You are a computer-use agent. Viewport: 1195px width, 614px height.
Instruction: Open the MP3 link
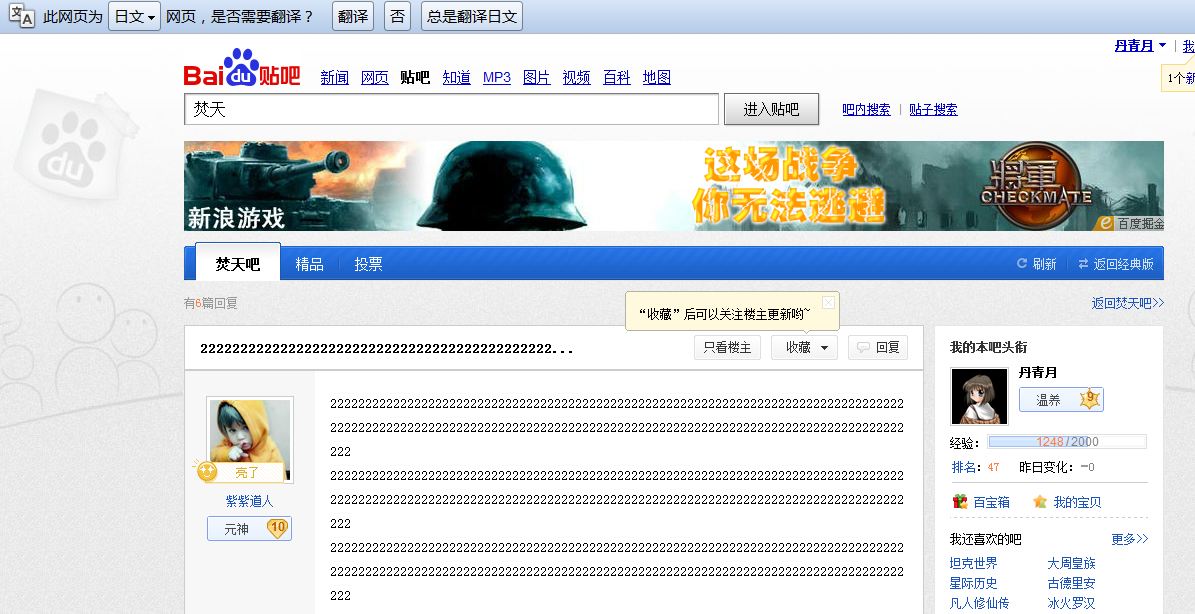point(497,77)
